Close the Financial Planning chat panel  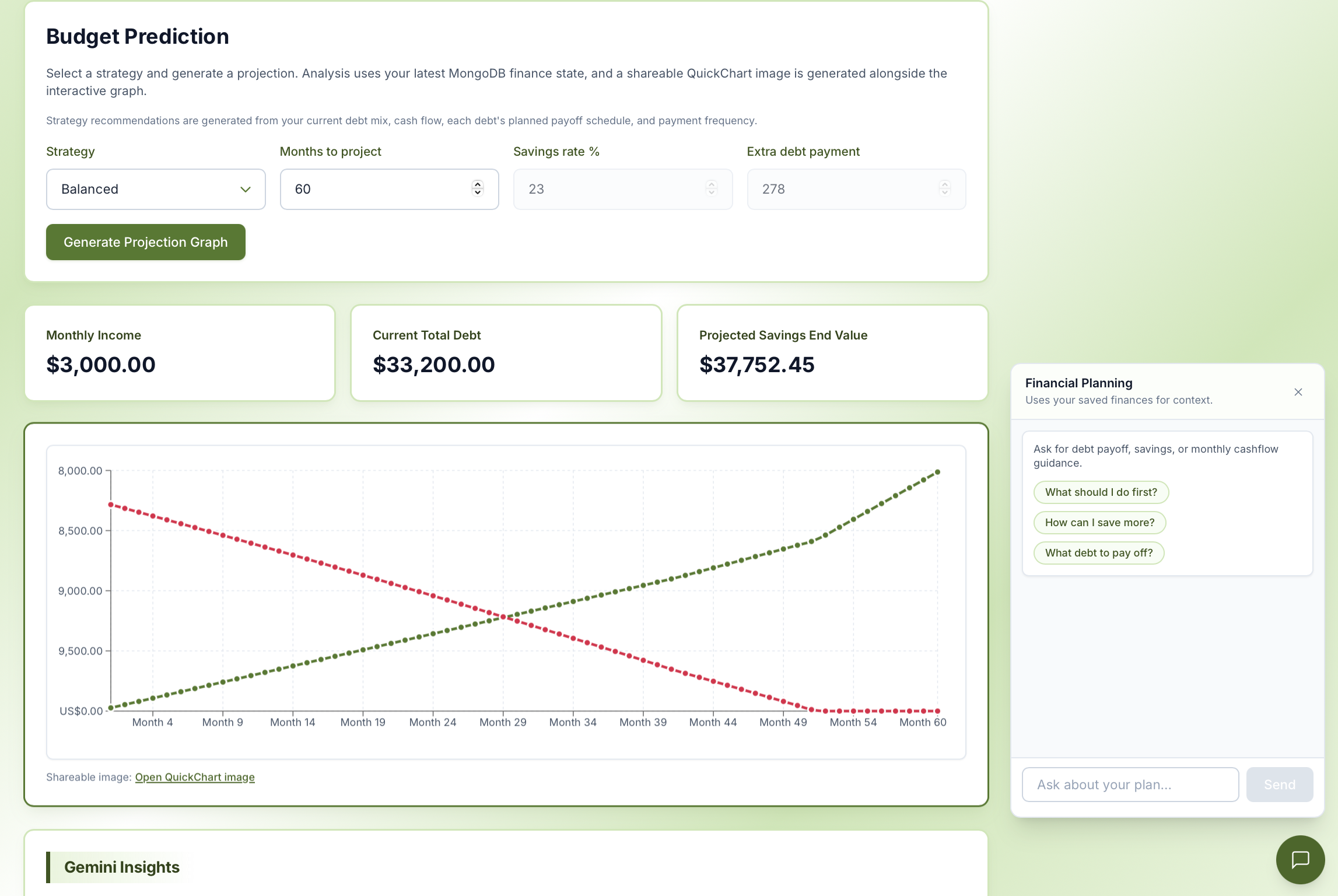(x=1298, y=392)
